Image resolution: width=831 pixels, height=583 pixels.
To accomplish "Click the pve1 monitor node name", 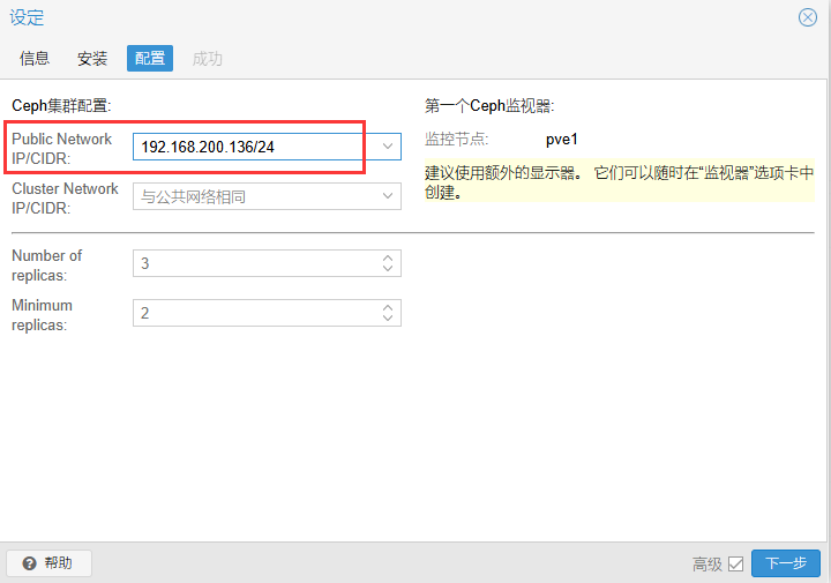I will pos(562,139).
